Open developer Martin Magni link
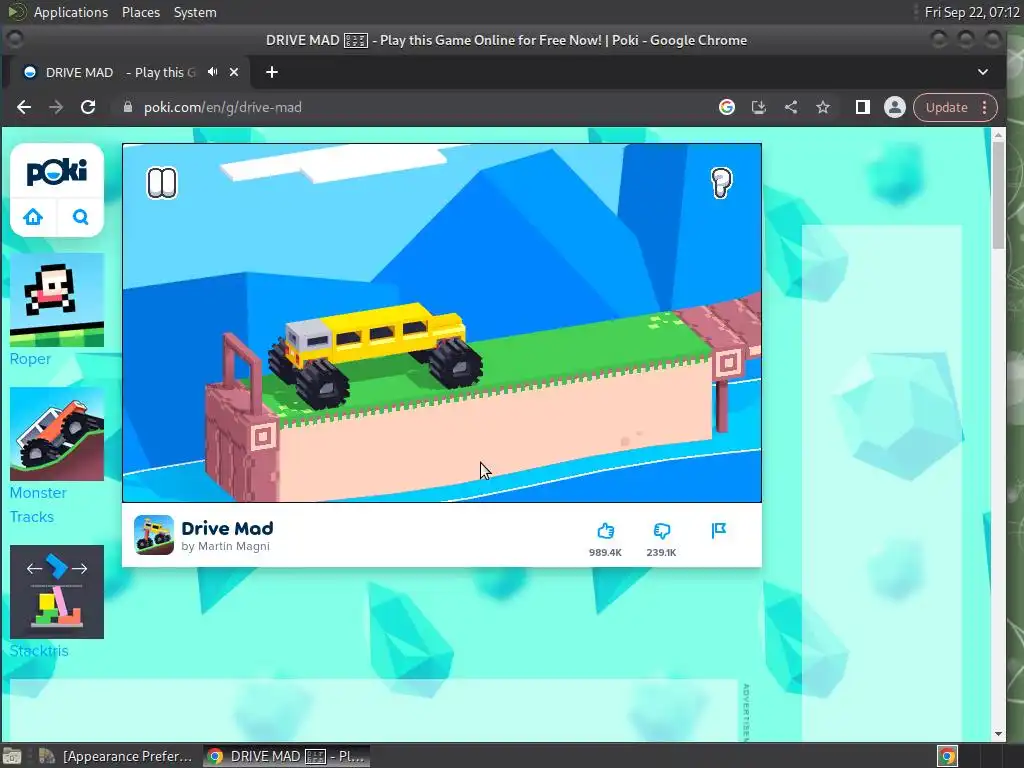The height and width of the screenshot is (768, 1024). click(225, 547)
